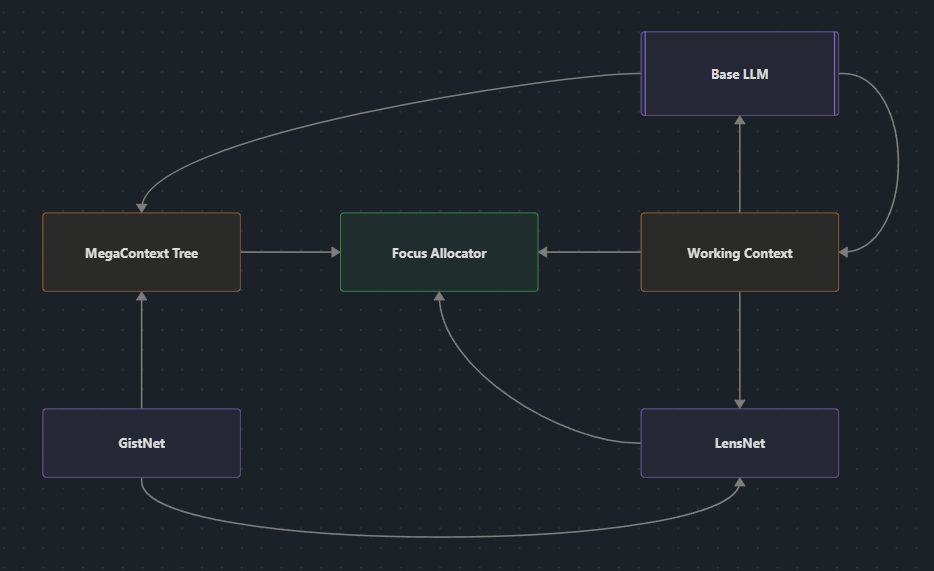The image size is (934, 571).
Task: Click the arrowhead entering the bottom of LensNet
Action: (x=740, y=484)
